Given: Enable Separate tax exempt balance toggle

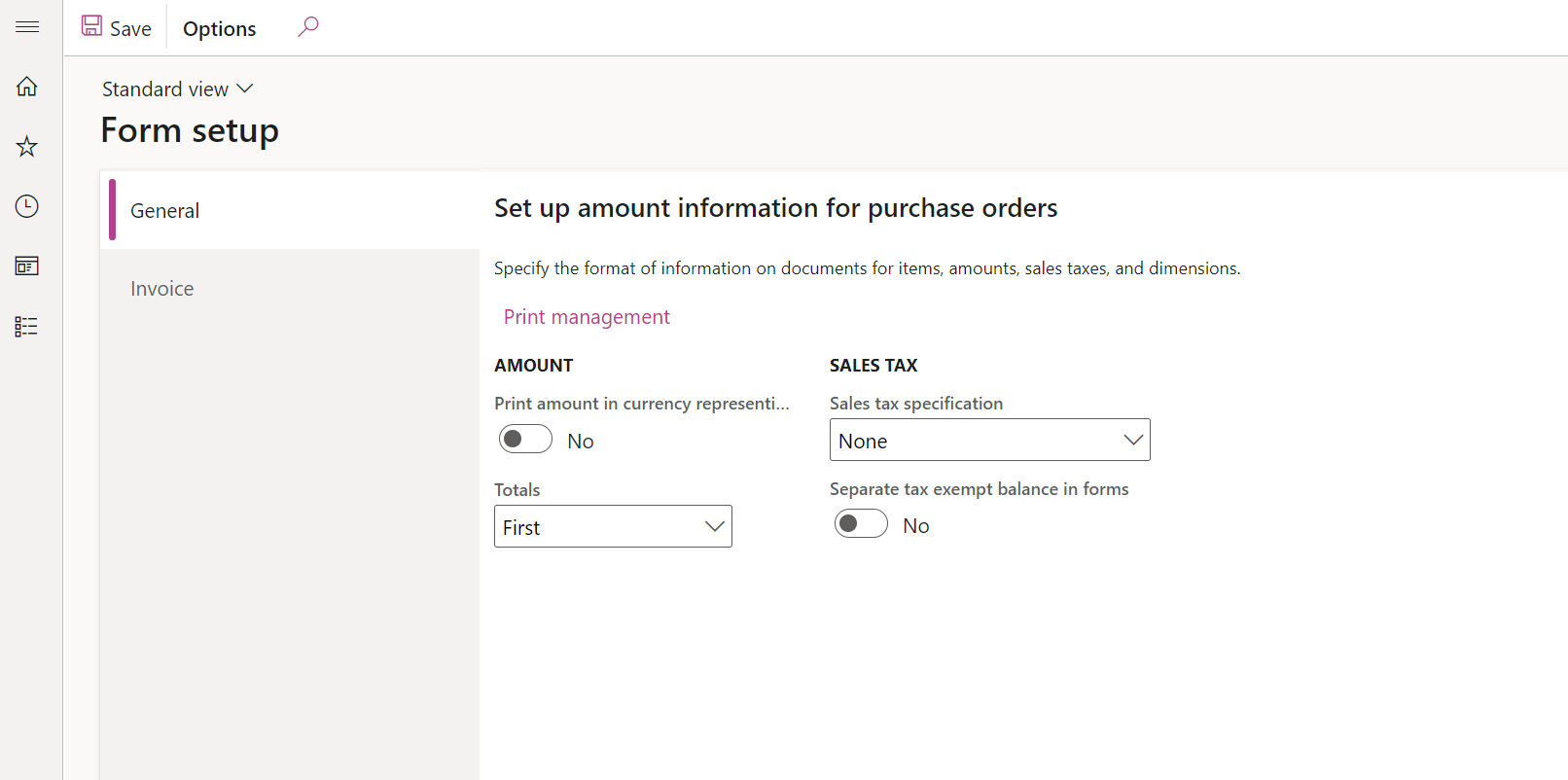Looking at the screenshot, I should click(x=861, y=524).
